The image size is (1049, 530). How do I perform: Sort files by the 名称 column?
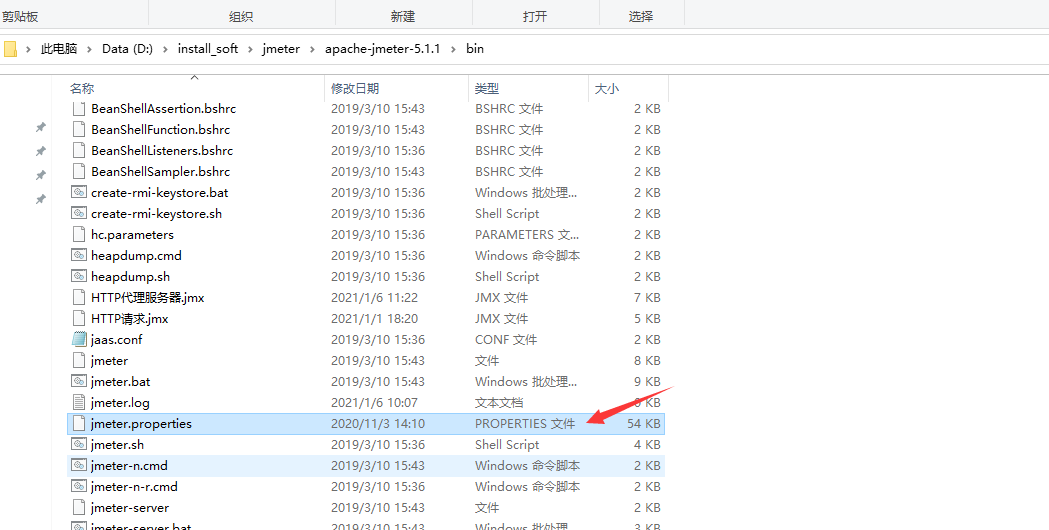tap(82, 88)
